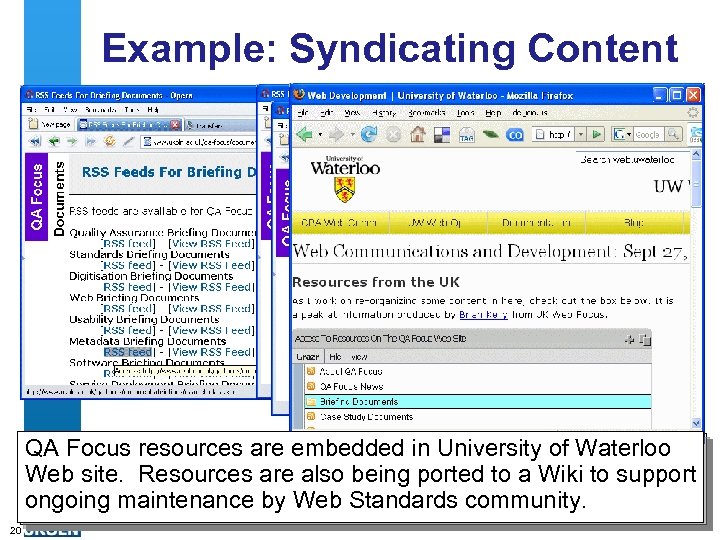Click RSS feed link under Standards Briefing Documents
This screenshot has height=540, width=720.
pos(129,265)
